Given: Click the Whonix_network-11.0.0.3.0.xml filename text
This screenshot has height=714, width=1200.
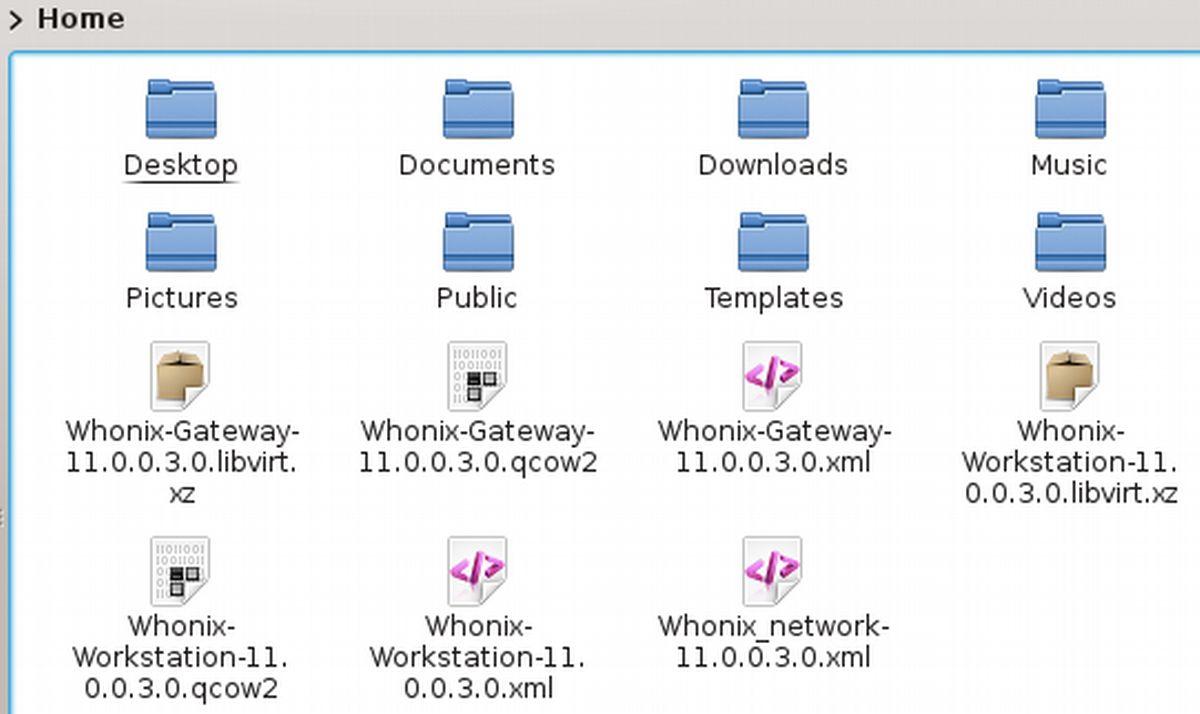Looking at the screenshot, I should click(773, 641).
